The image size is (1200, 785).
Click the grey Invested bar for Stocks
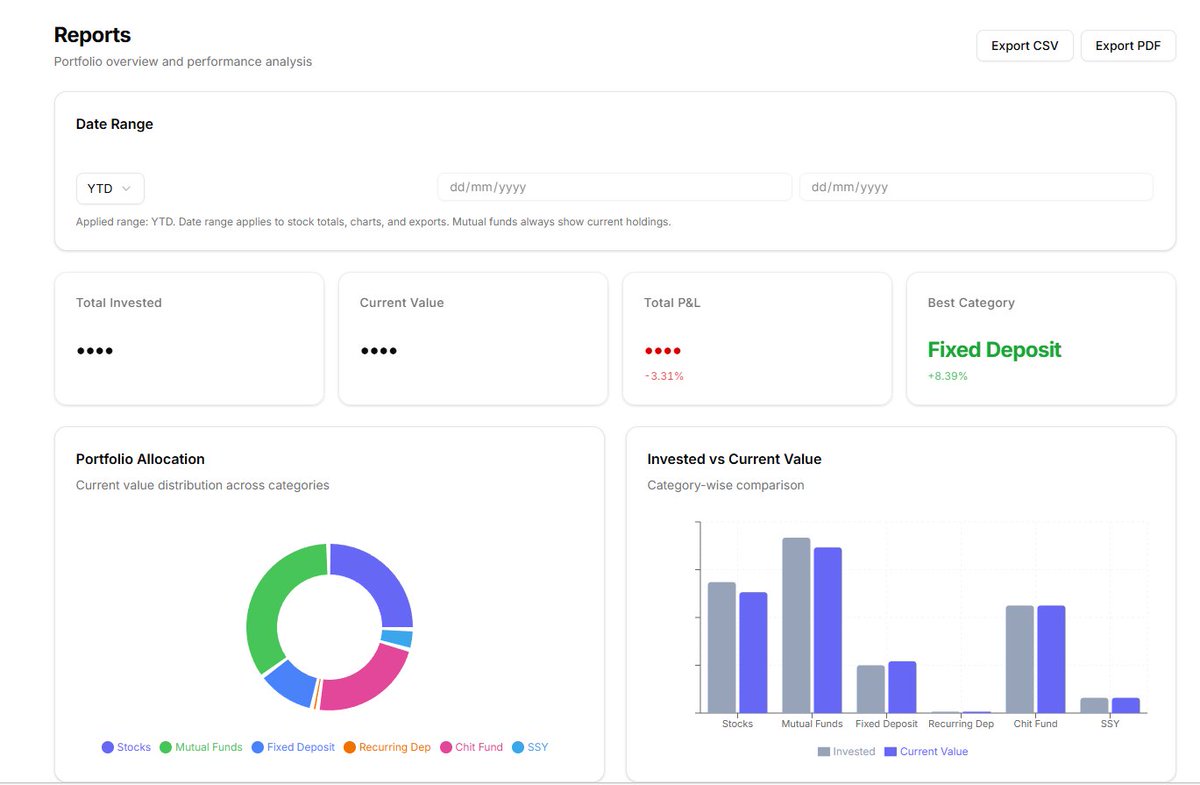tap(722, 647)
